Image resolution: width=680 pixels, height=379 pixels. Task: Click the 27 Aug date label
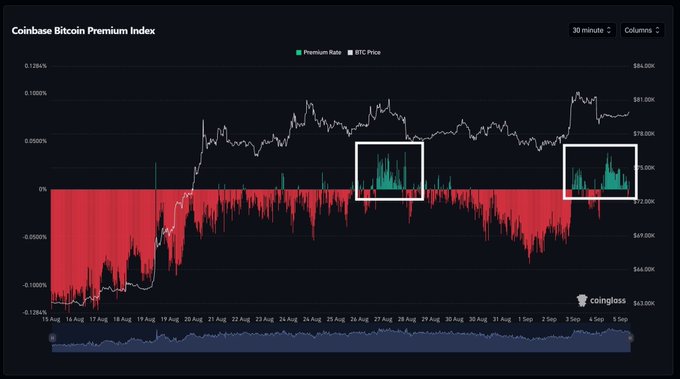pyautogui.click(x=383, y=319)
